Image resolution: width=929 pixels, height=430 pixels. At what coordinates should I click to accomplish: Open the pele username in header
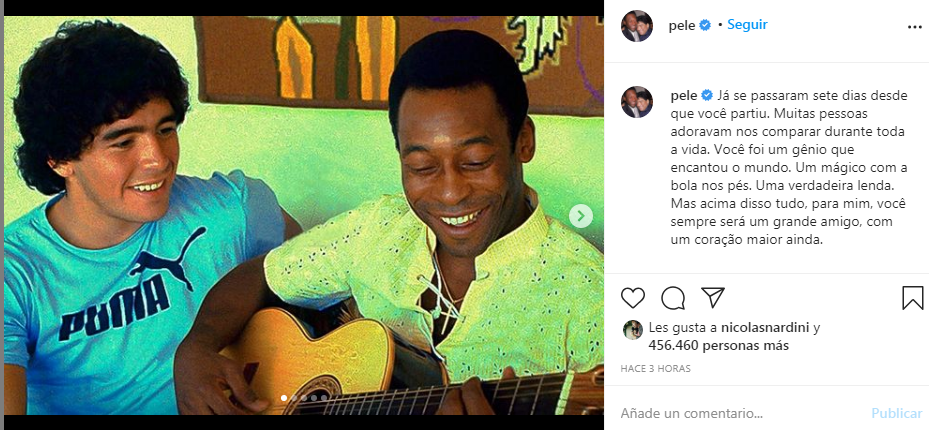point(682,26)
